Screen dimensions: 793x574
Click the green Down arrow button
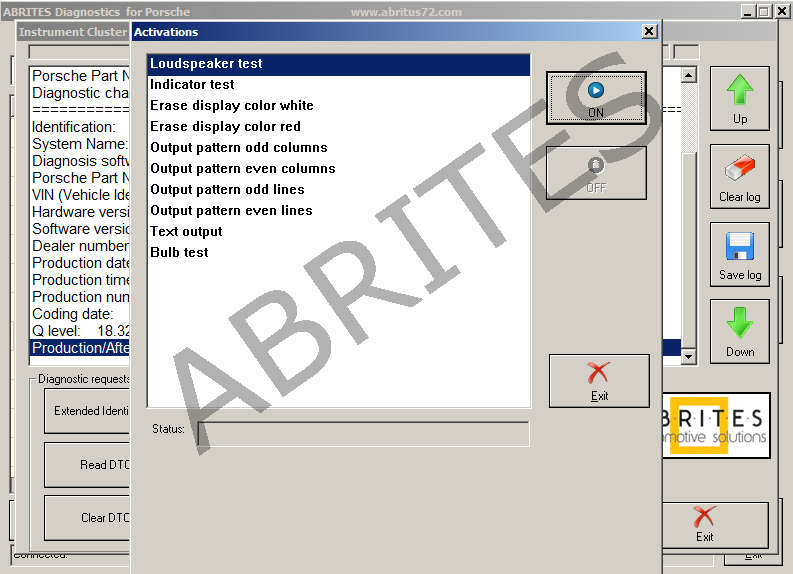coord(740,332)
